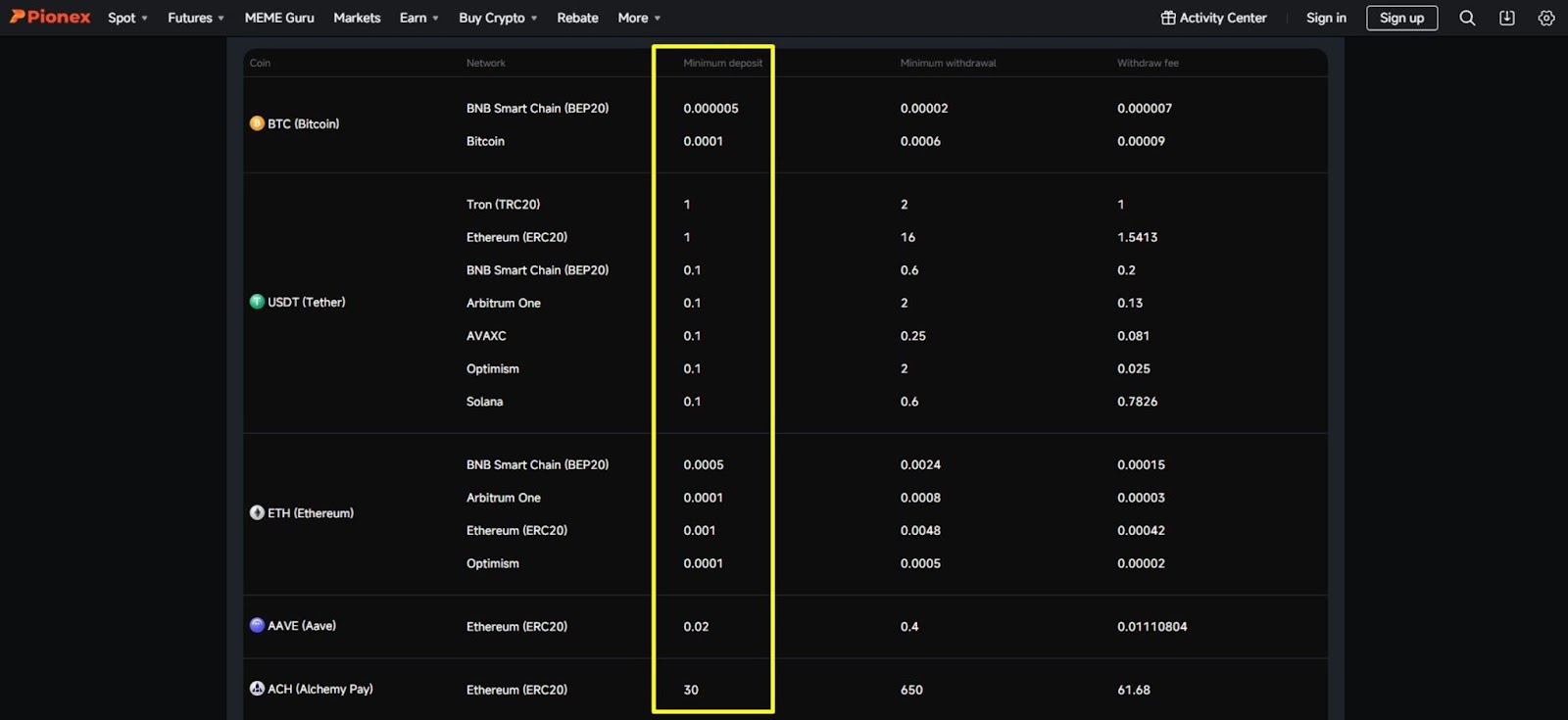Screen dimensions: 1568x720
Task: Click Sign in
Action: coord(1326,18)
